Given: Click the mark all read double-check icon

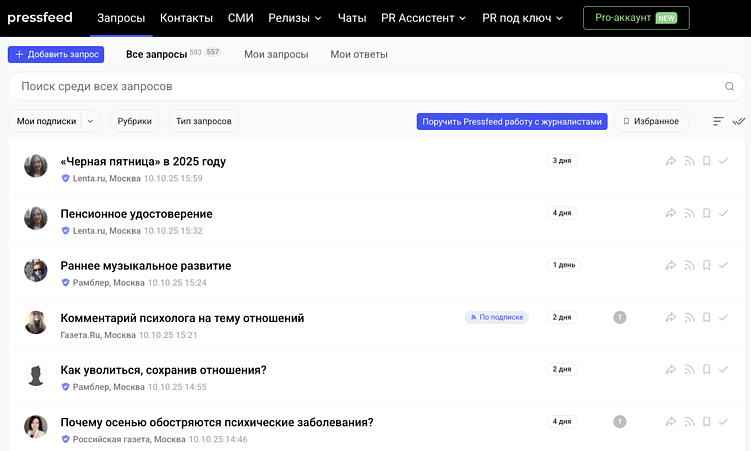Looking at the screenshot, I should (x=739, y=122).
